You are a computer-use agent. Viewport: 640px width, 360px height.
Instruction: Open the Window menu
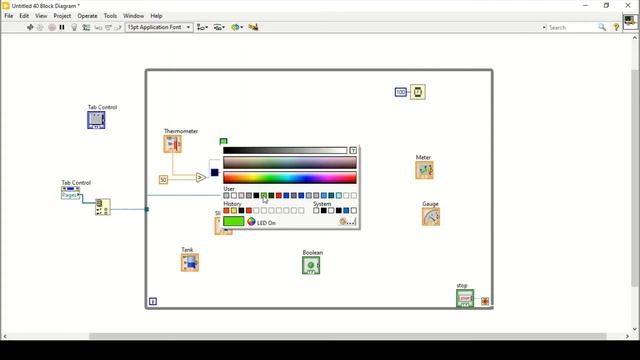pos(133,16)
